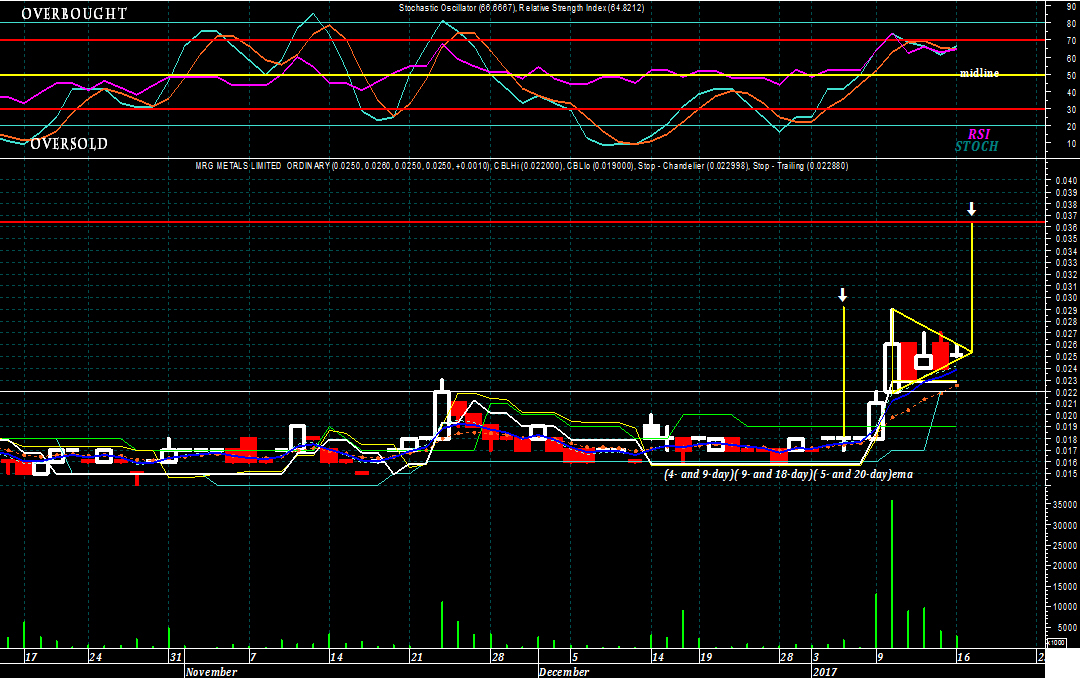This screenshot has height=678, width=1080.
Task: Click the November month label on the time axis
Action: [x=211, y=672]
